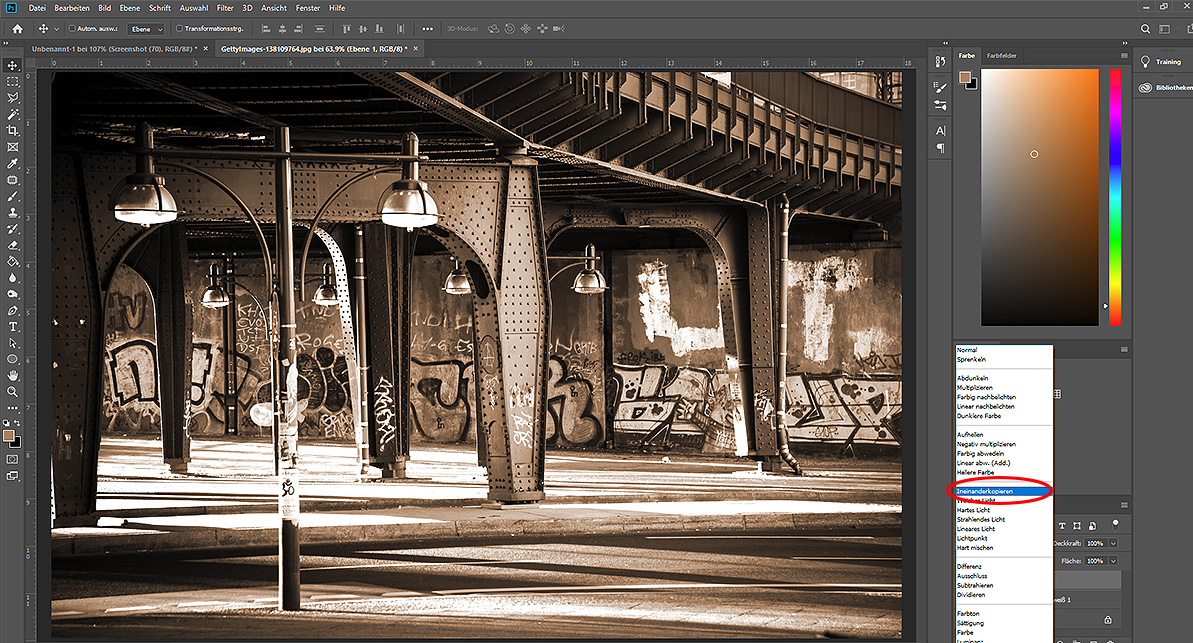Open the Filter menu
Image resolution: width=1193 pixels, height=643 pixels.
coord(225,8)
